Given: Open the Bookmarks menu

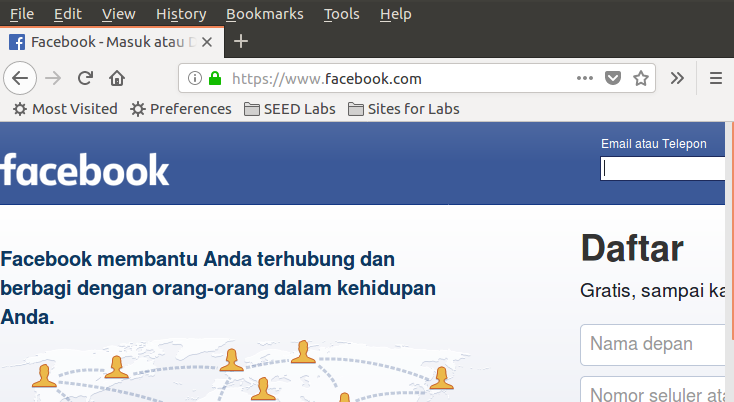Looking at the screenshot, I should pos(264,14).
